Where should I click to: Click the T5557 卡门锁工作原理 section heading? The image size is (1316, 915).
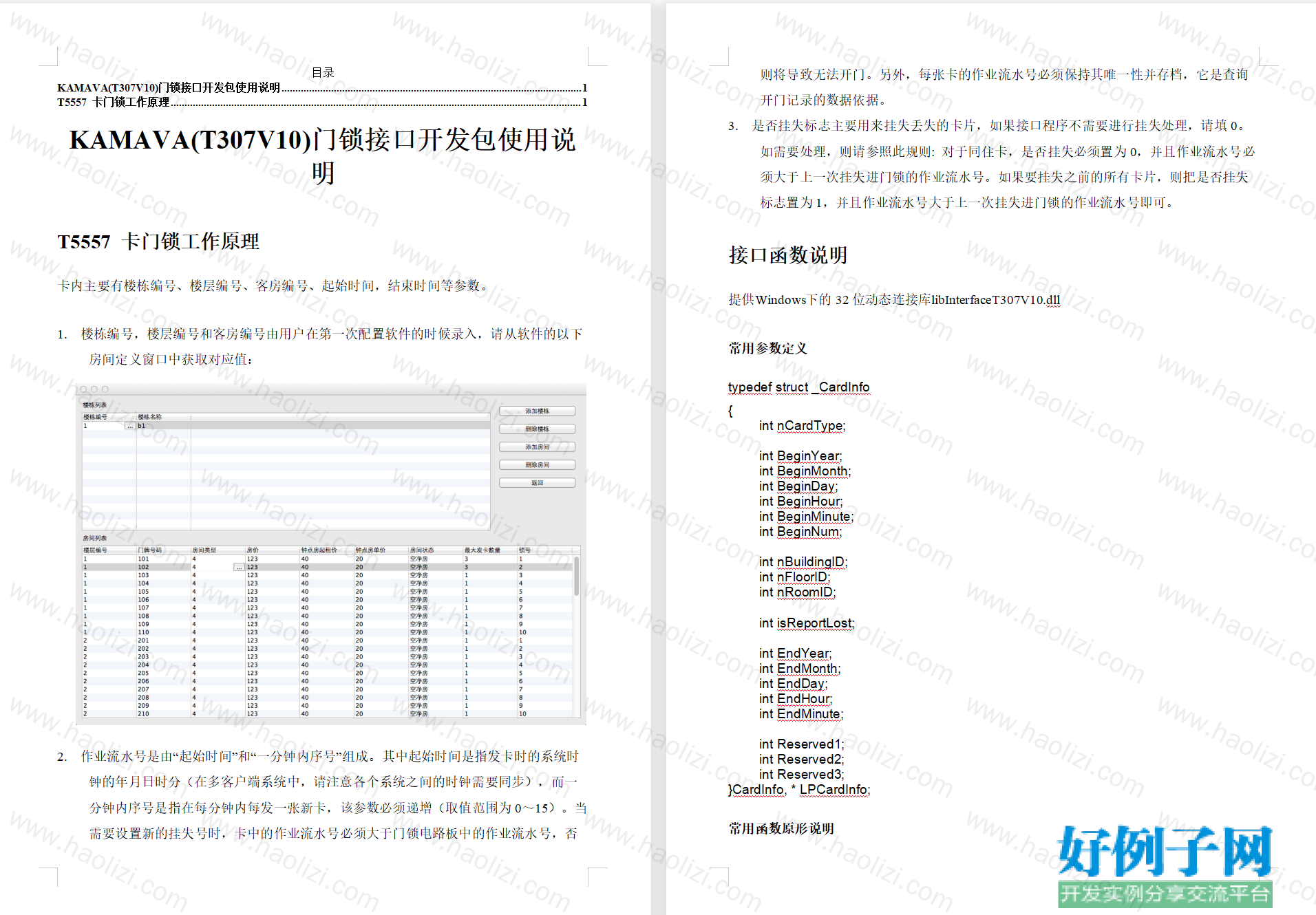pos(158,241)
